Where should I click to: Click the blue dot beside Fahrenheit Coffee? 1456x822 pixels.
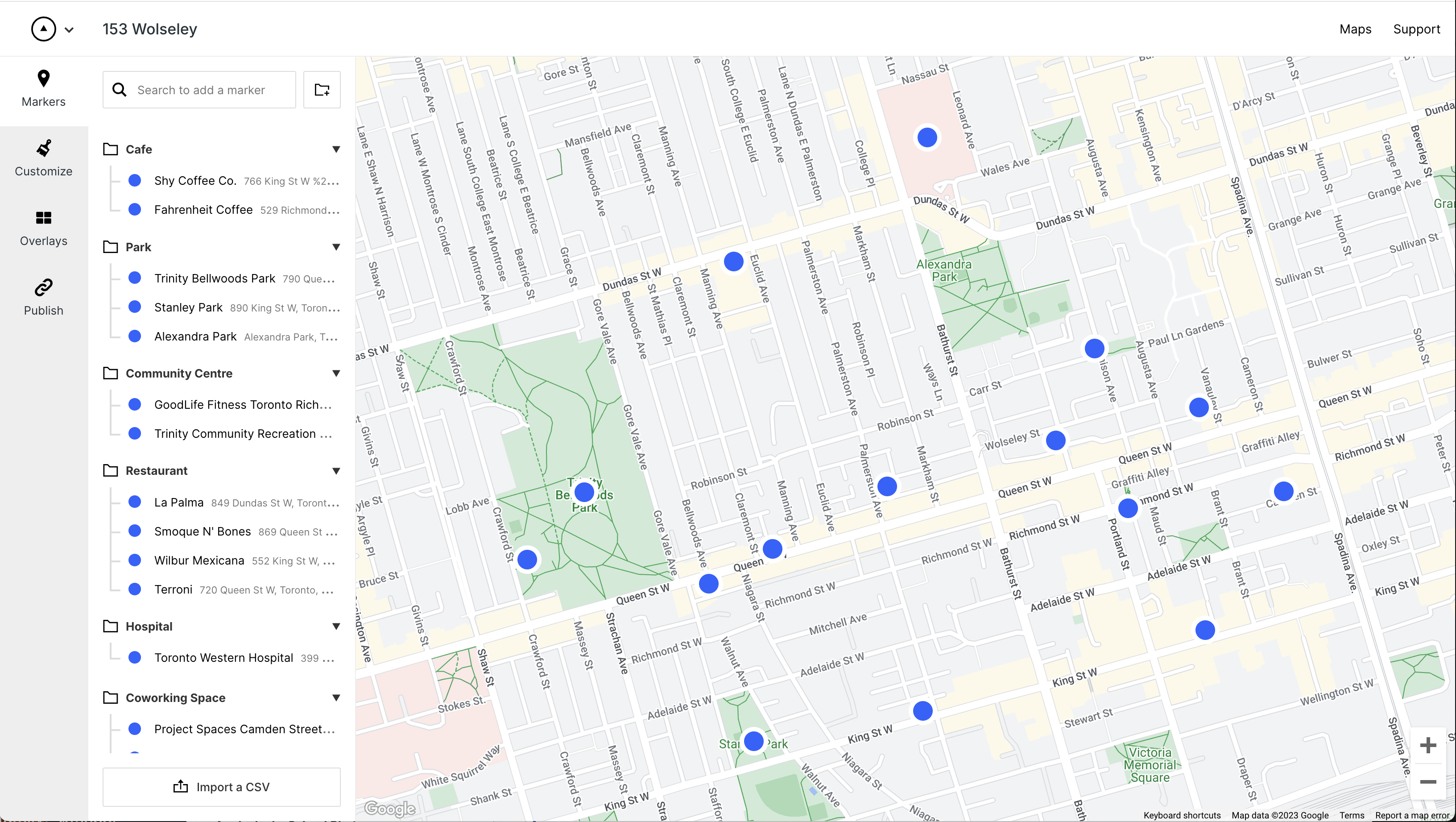[x=135, y=209]
